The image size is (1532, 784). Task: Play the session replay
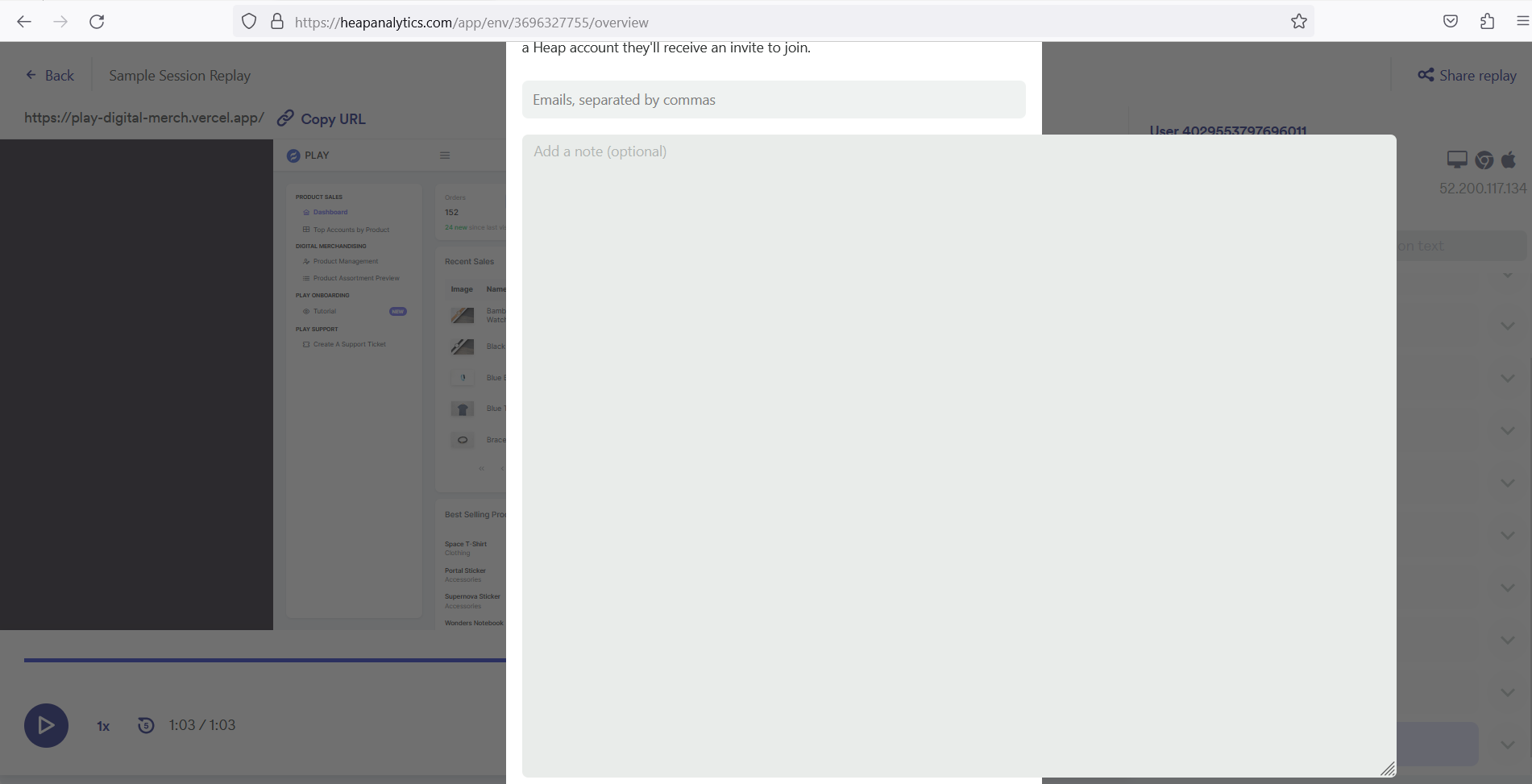[x=46, y=725]
